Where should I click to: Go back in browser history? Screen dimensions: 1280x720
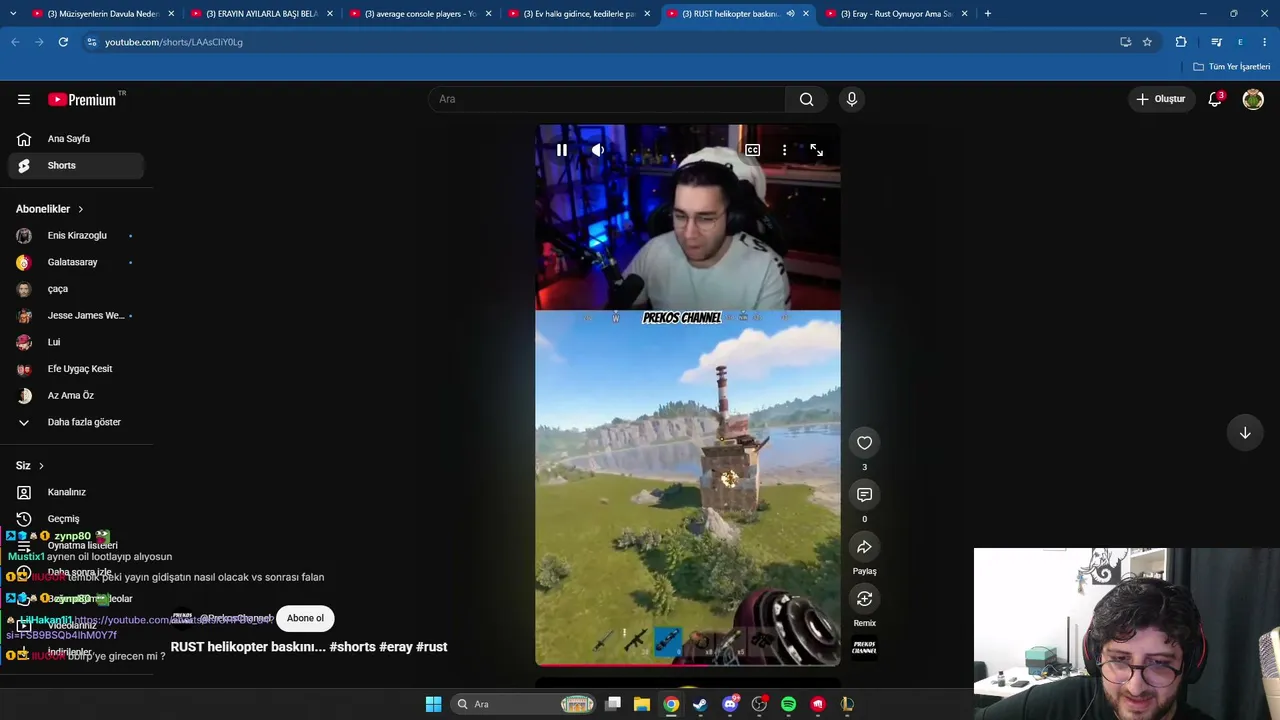click(x=15, y=42)
